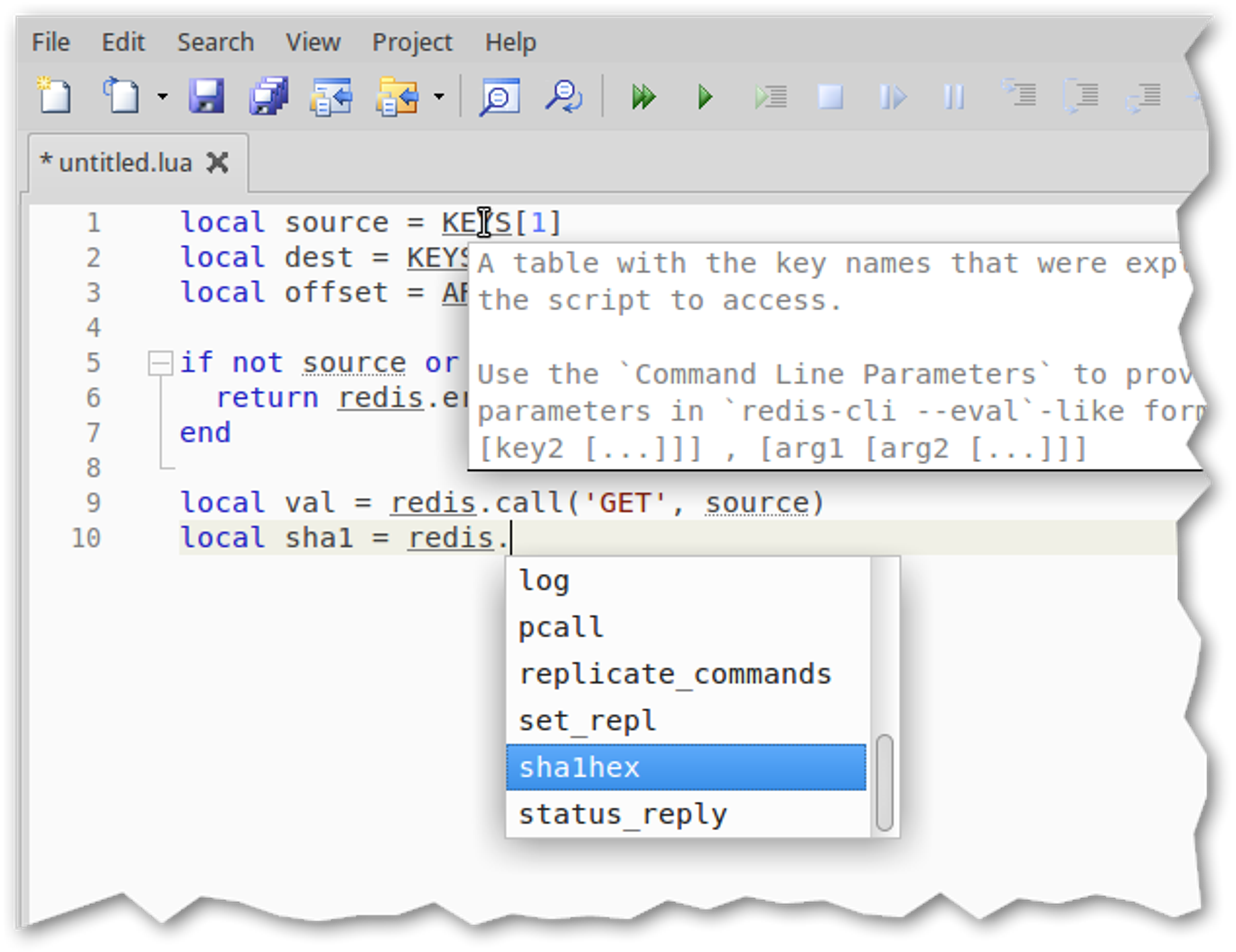Open the Project menu
This screenshot has height=952, width=1236.
(412, 42)
